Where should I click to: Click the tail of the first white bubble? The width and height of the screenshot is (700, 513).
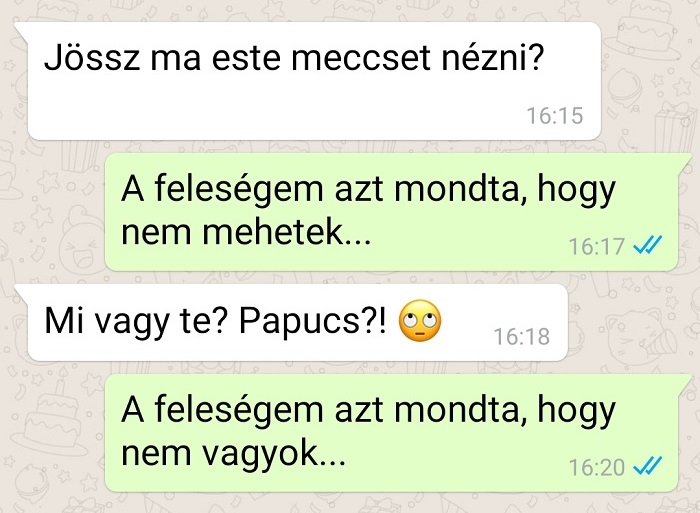(x=22, y=29)
